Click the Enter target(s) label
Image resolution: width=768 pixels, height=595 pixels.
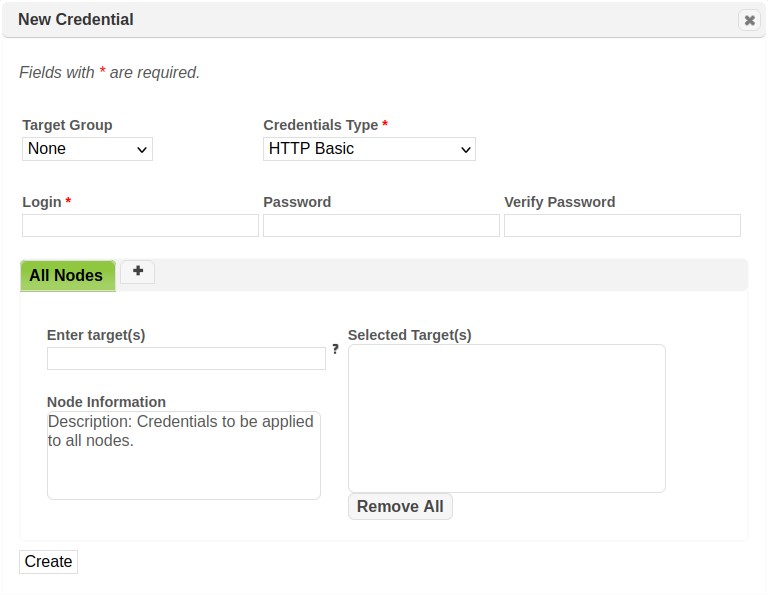pos(96,335)
